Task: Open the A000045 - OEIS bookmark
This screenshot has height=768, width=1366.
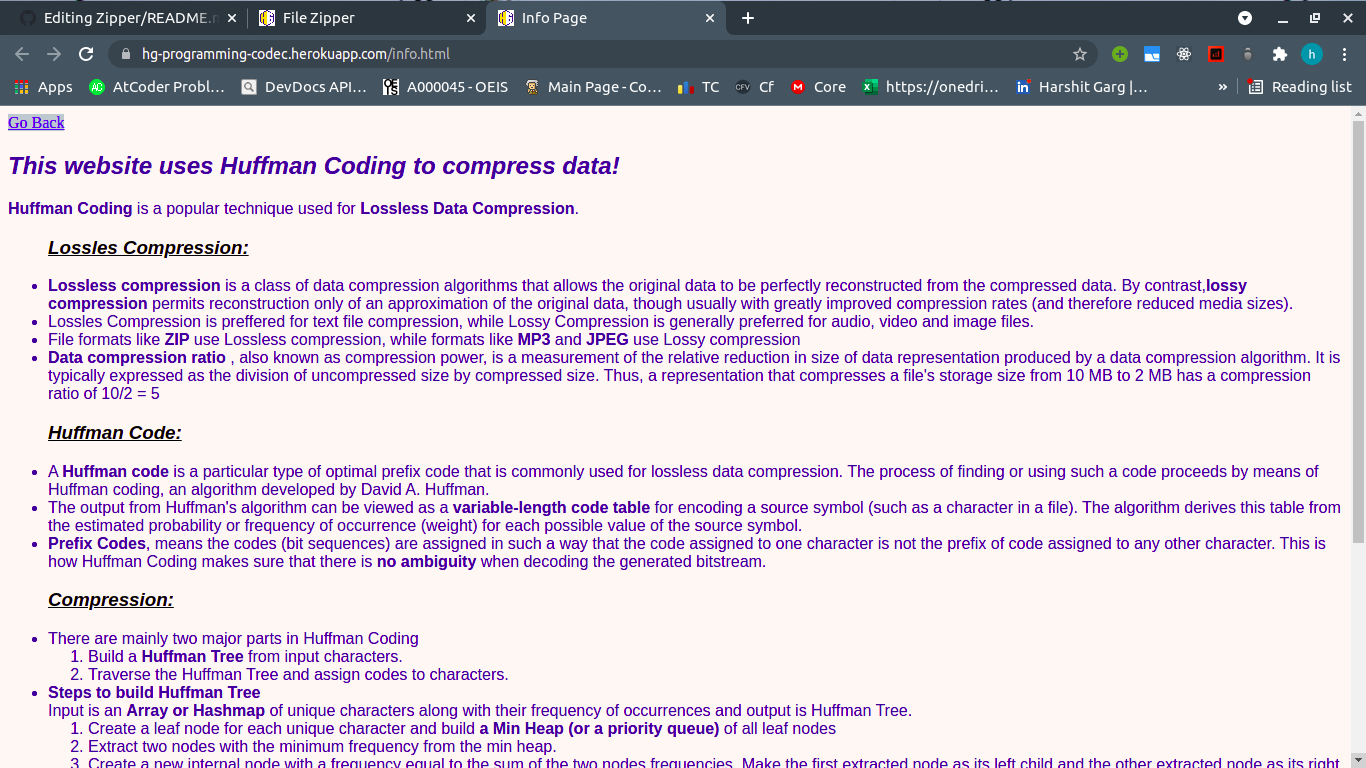Action: (445, 87)
